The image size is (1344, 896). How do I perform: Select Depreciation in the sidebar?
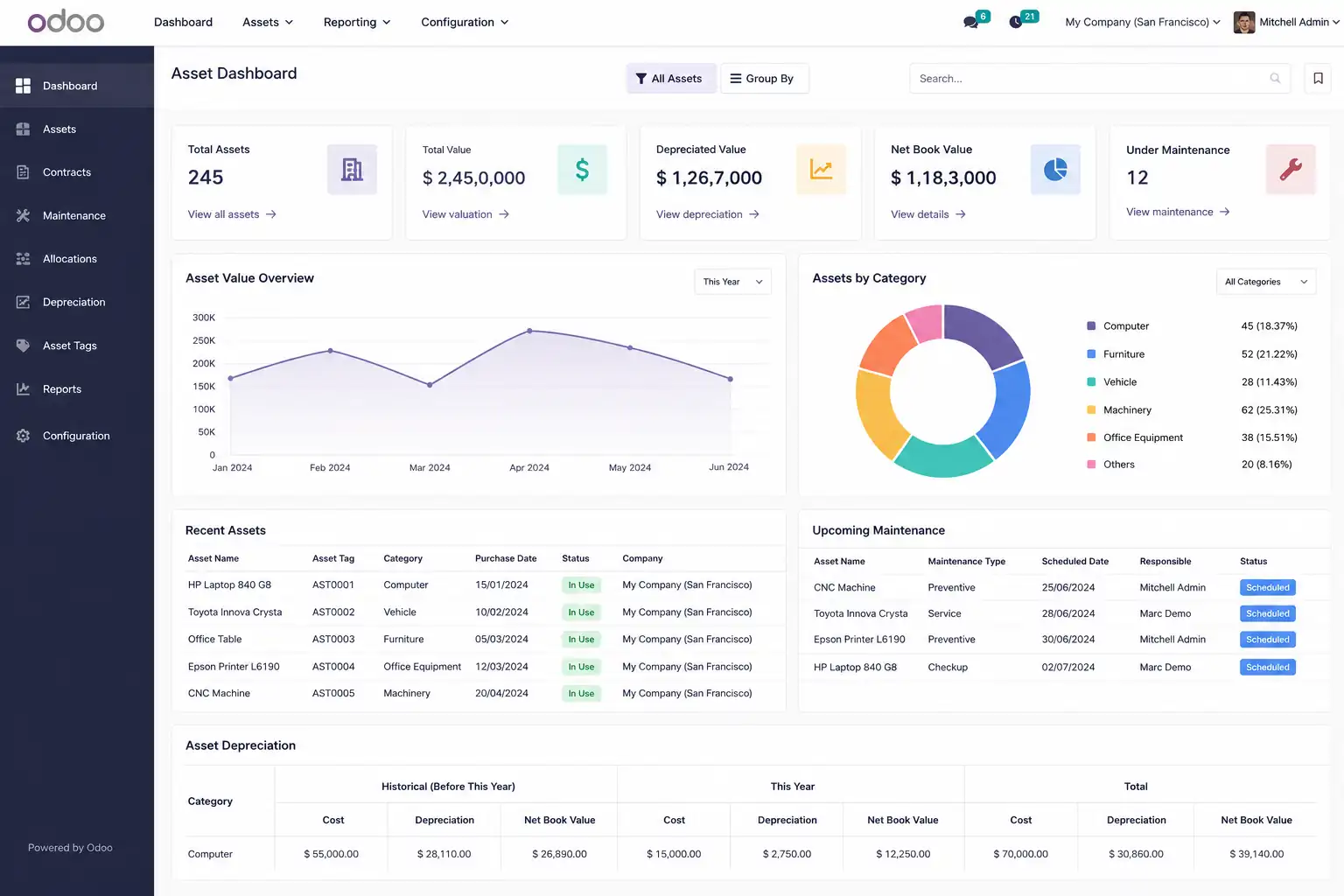pyautogui.click(x=77, y=302)
